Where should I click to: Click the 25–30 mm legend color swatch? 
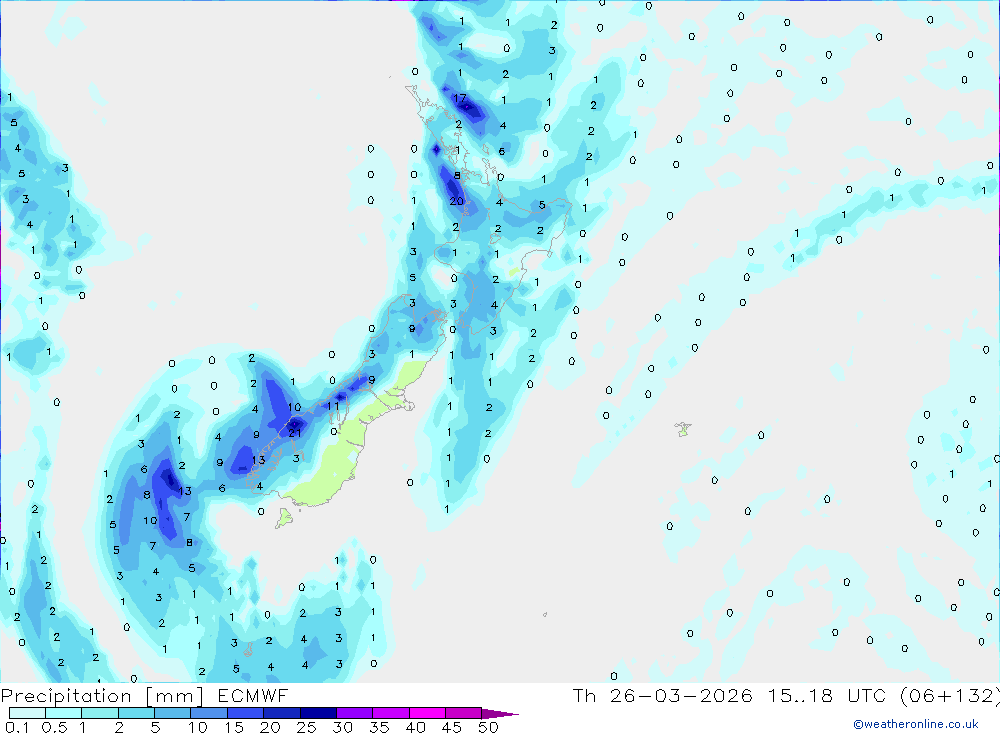(x=318, y=713)
